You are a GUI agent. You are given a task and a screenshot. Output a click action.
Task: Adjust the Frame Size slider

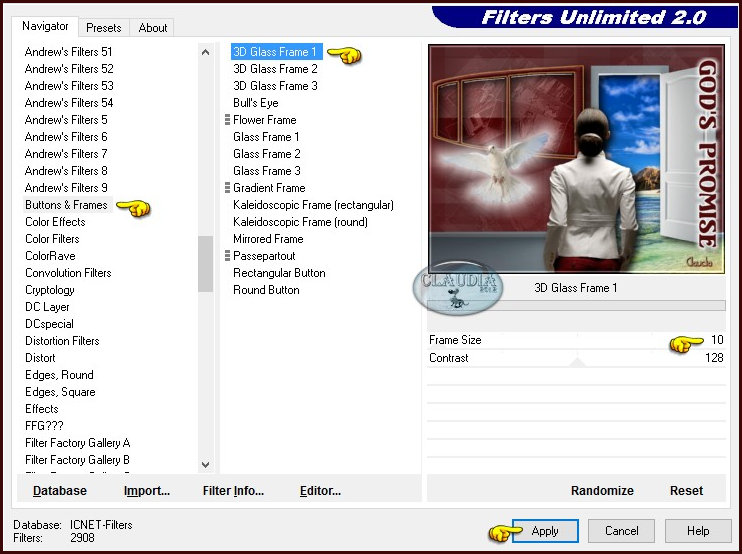[x=576, y=340]
